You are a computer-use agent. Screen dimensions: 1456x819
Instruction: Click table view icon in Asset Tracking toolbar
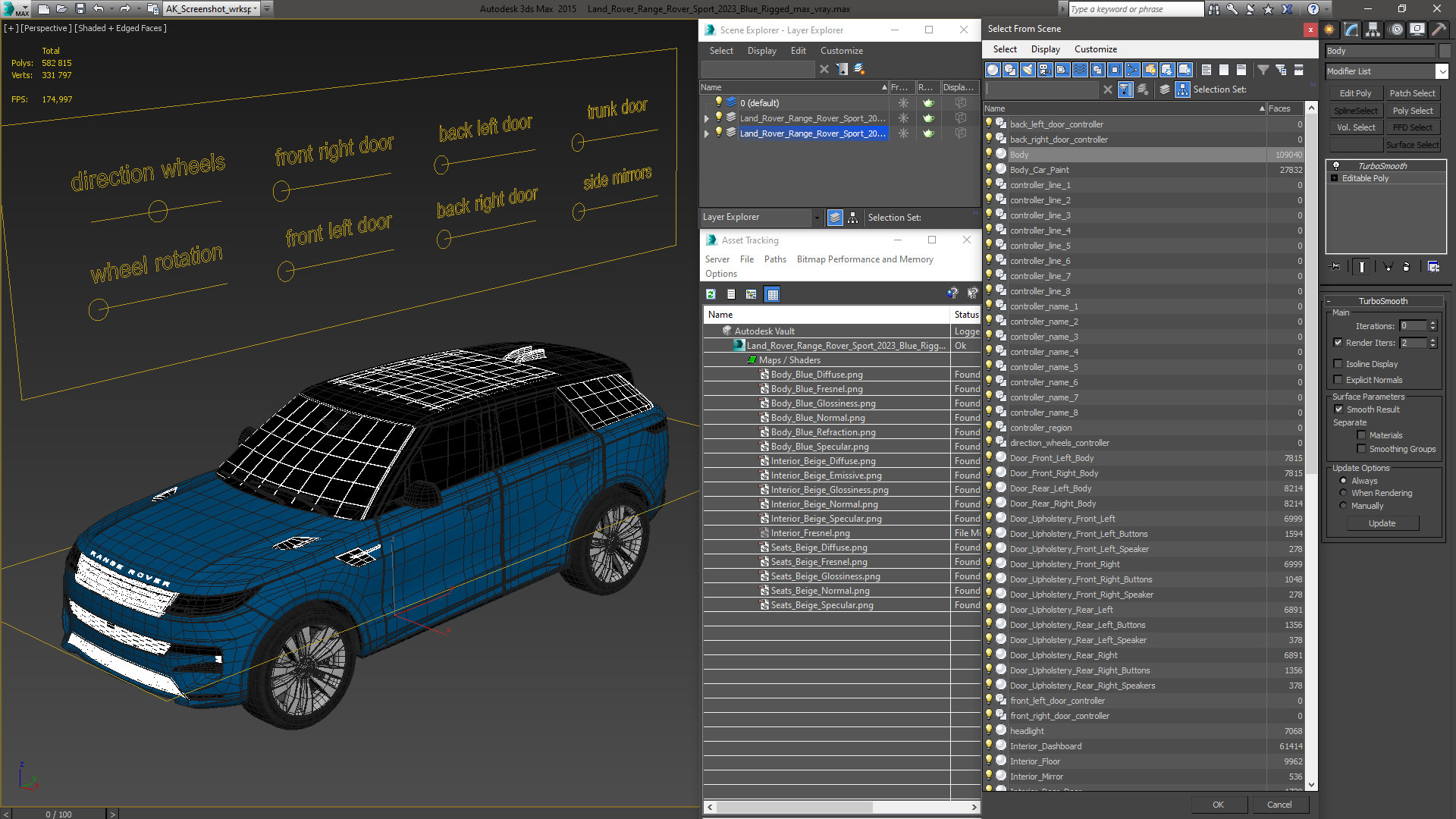[x=772, y=294]
